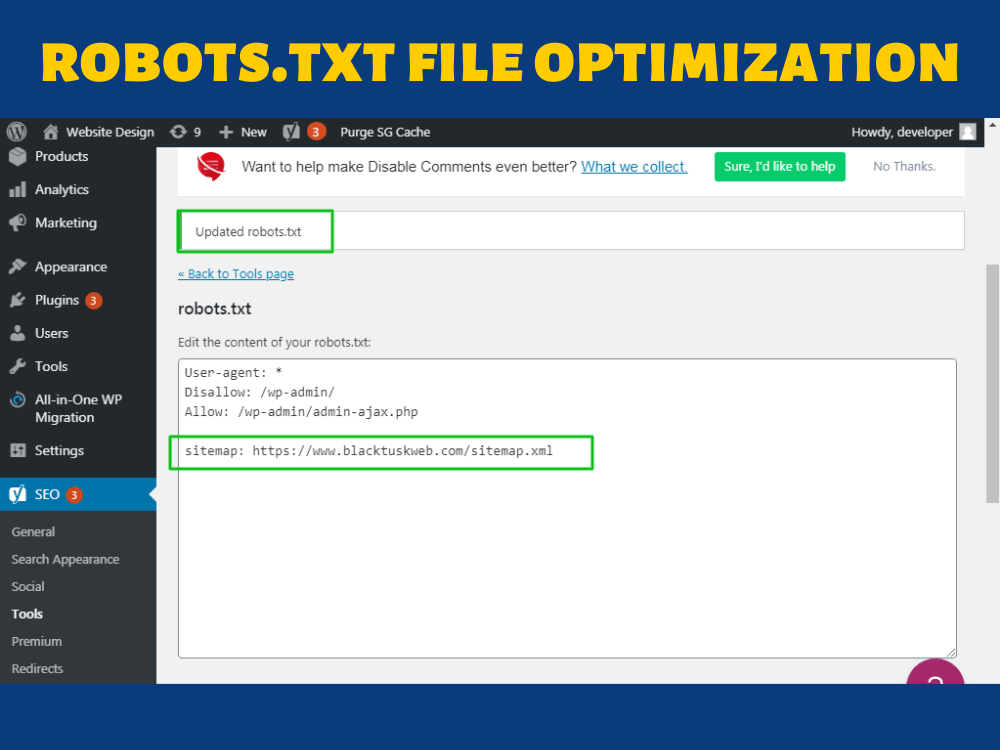Click the scrollbar up arrow

992,126
